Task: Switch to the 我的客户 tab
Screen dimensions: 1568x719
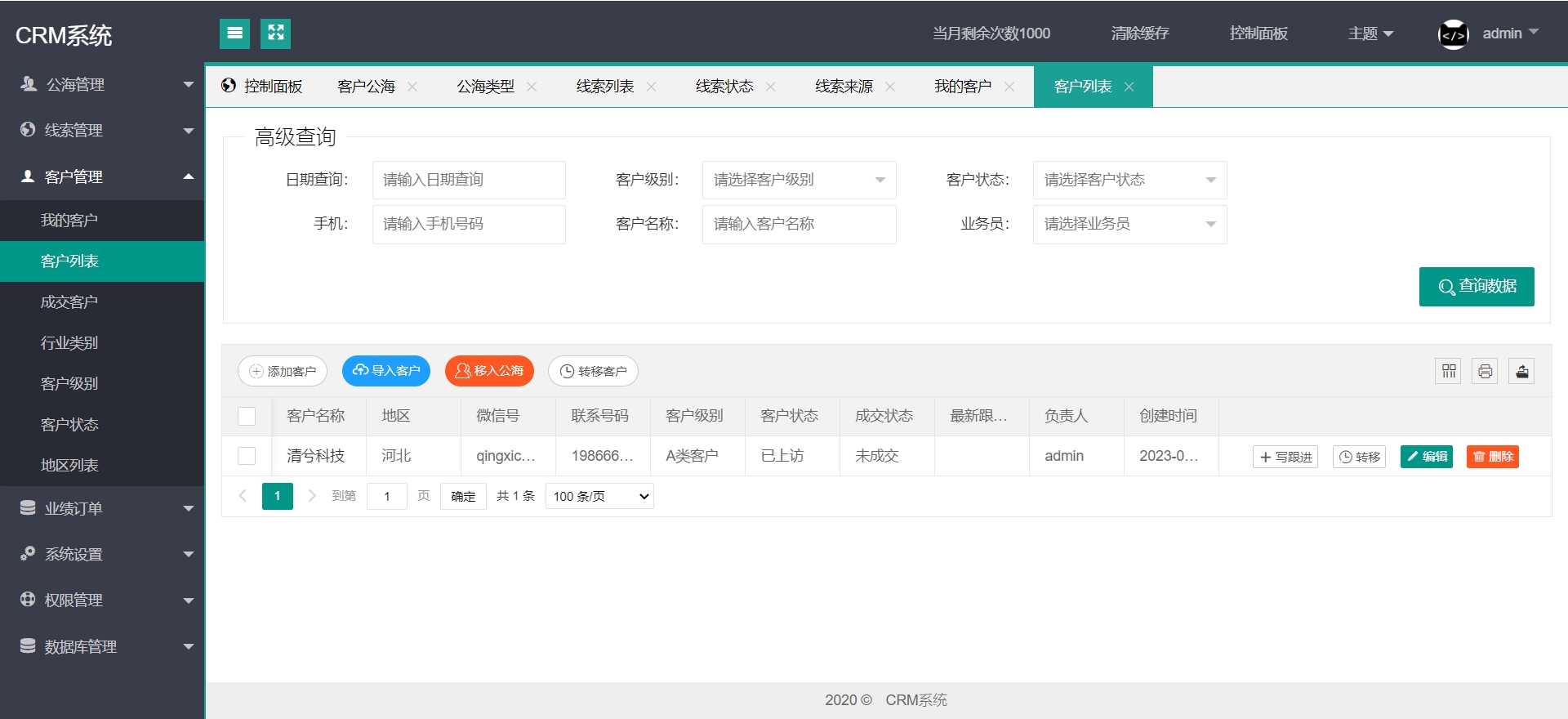Action: tap(963, 87)
